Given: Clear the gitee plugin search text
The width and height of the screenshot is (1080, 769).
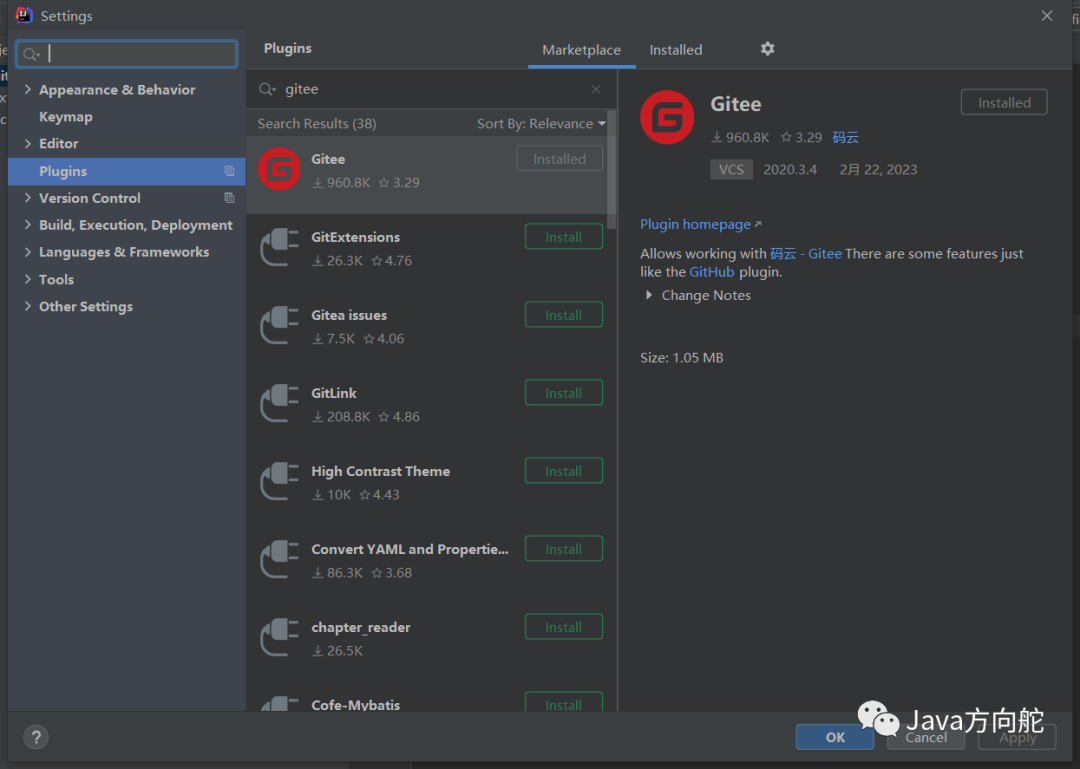Looking at the screenshot, I should [596, 90].
